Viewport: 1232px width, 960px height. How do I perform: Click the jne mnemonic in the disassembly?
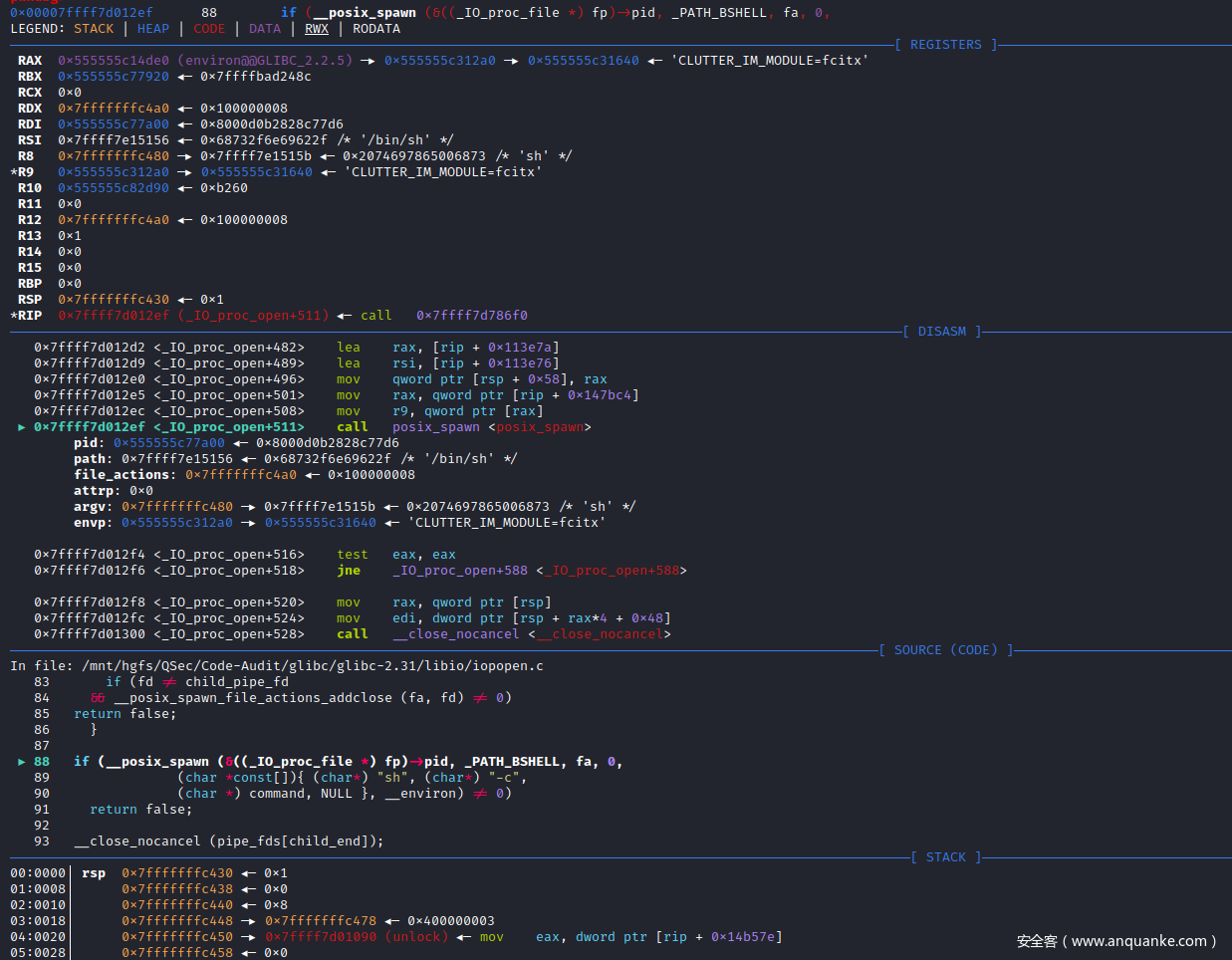(349, 571)
